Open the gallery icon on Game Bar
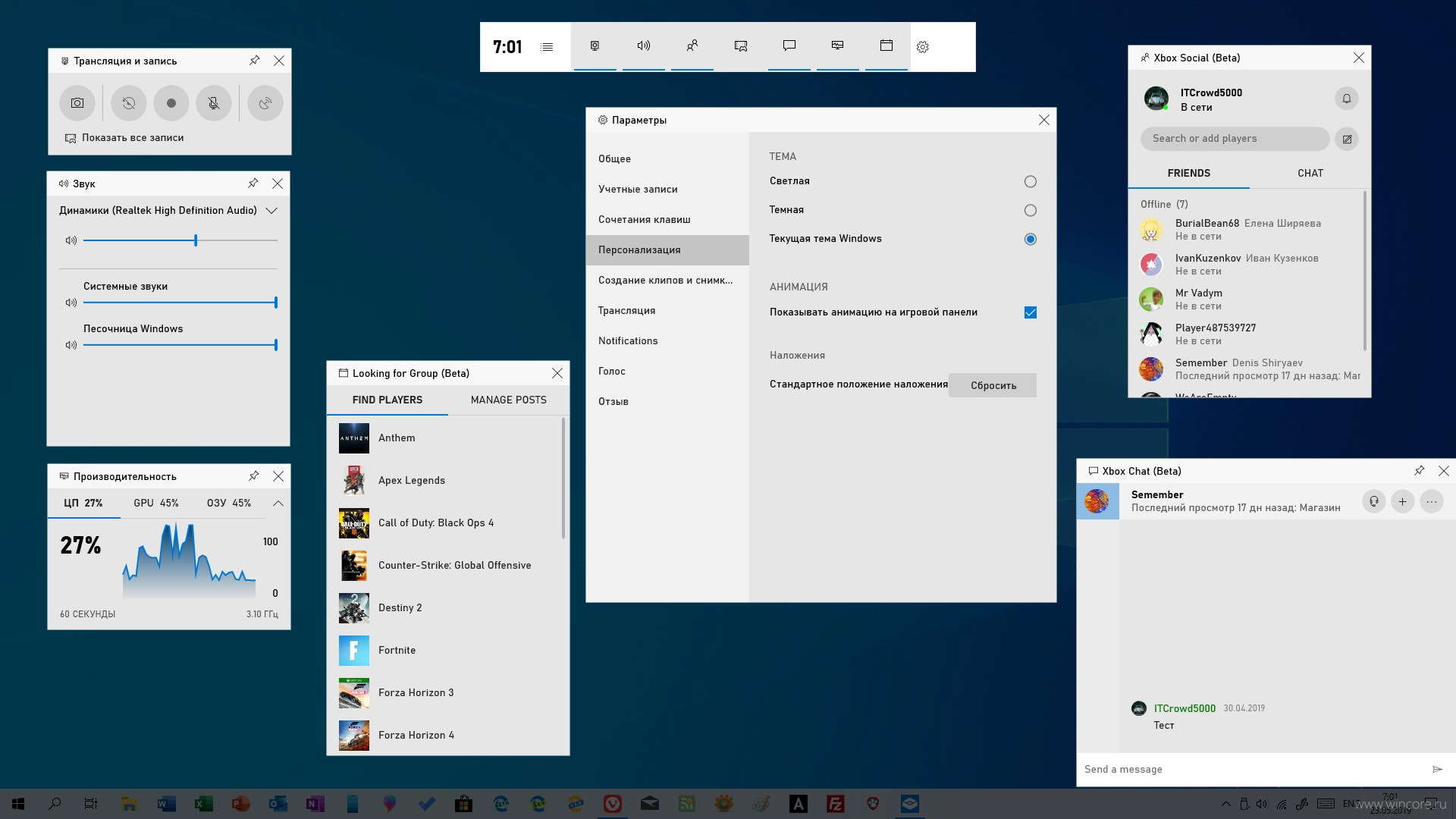This screenshot has height=819, width=1456. tap(741, 46)
